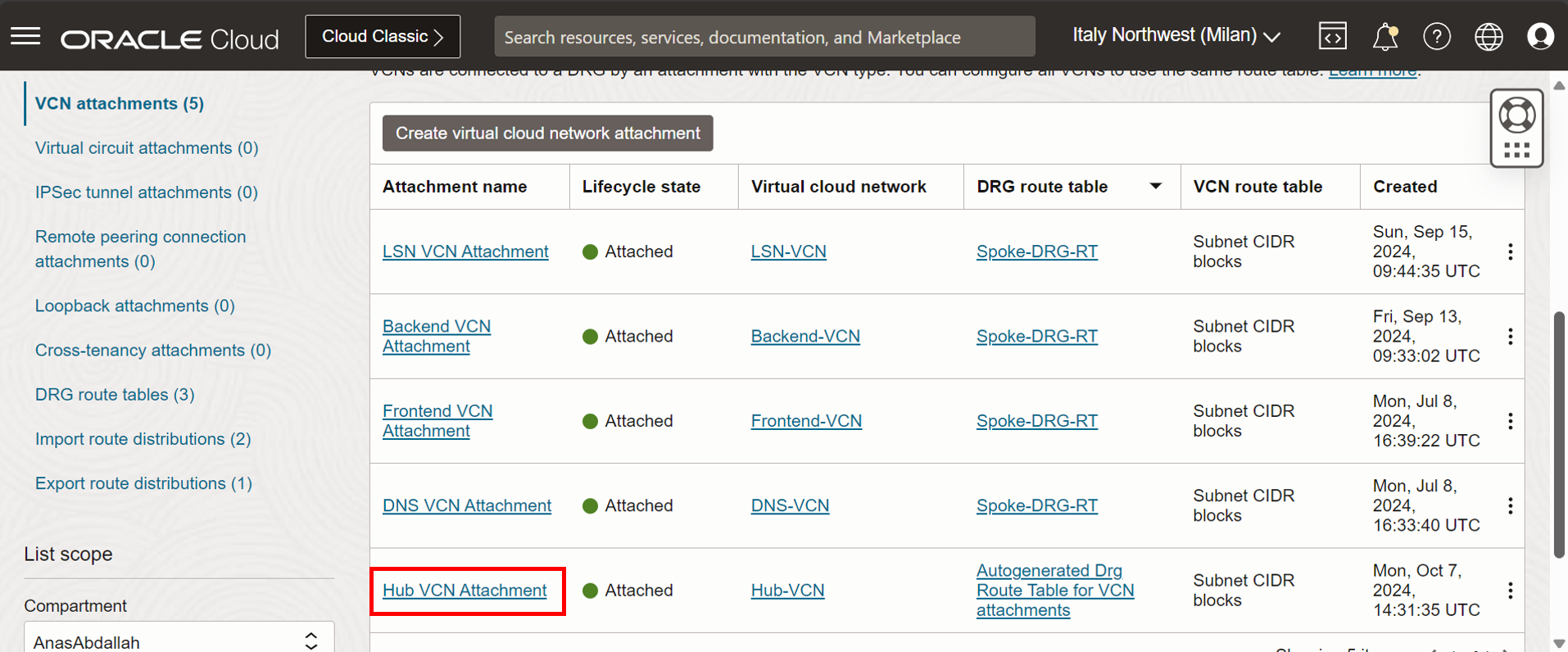
Task: Click the List scope heading
Action: coord(69,555)
